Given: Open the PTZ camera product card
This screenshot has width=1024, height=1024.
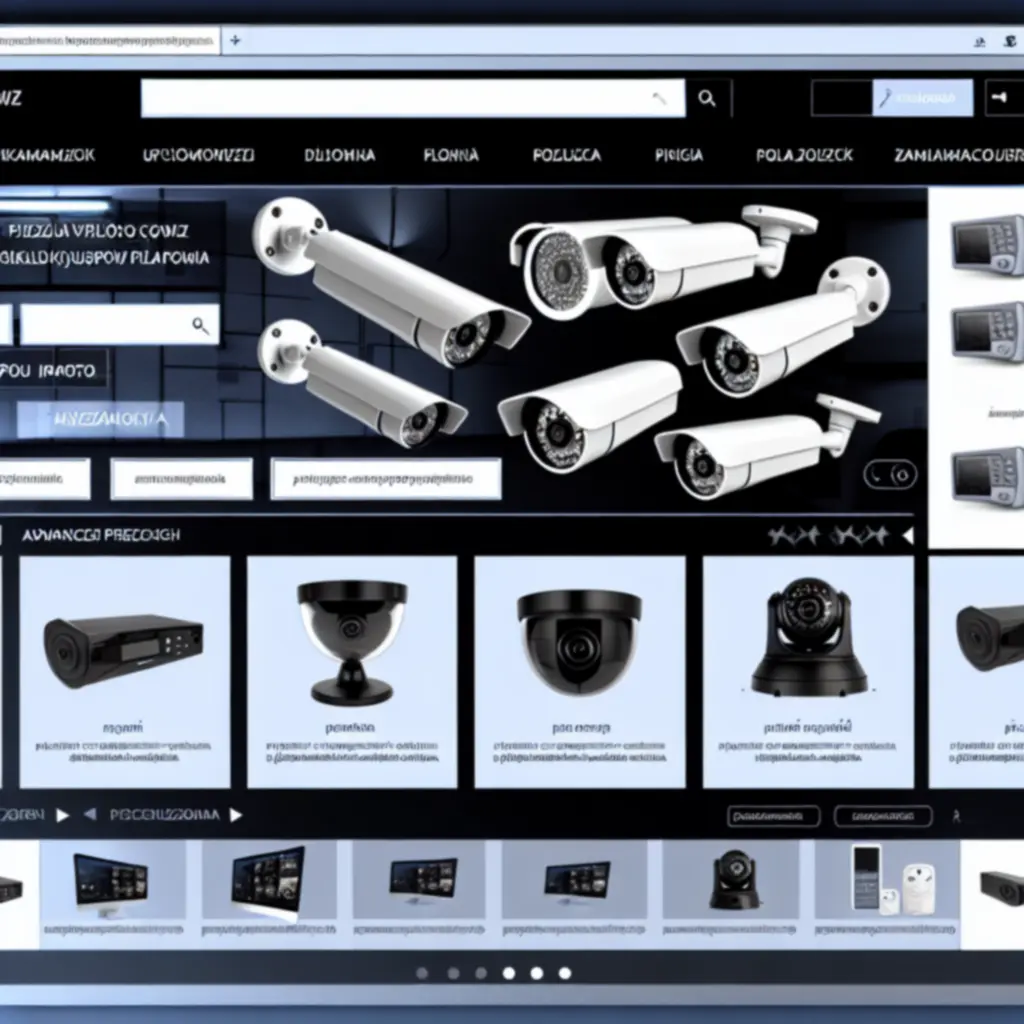Looking at the screenshot, I should pyautogui.click(x=808, y=671).
